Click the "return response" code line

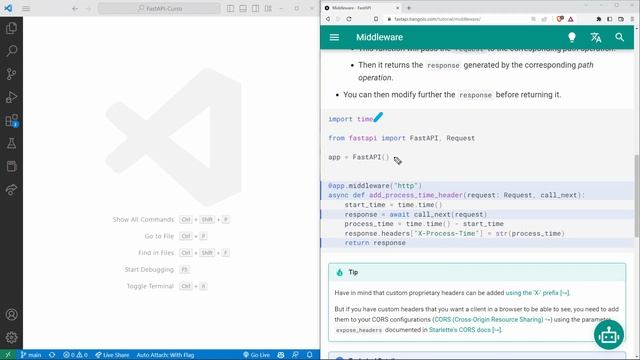coord(375,243)
